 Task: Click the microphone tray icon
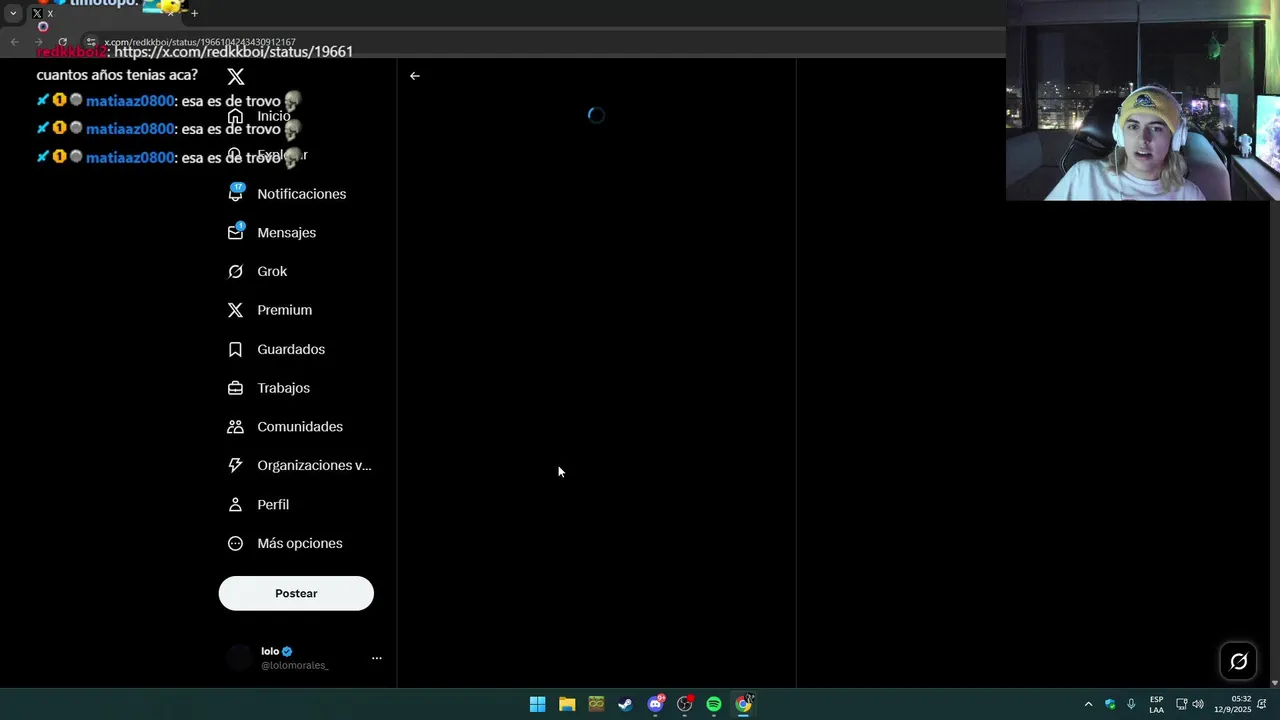tap(1131, 704)
